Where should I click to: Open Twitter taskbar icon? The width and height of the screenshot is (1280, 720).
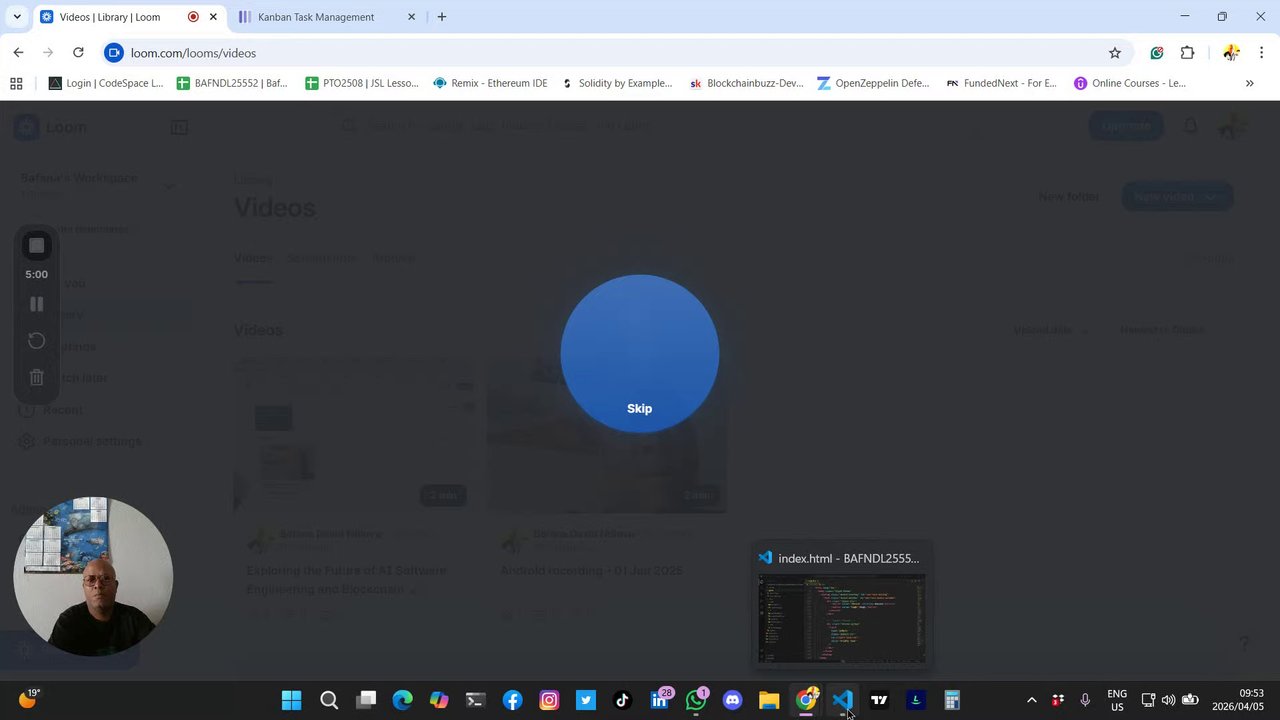coord(586,700)
